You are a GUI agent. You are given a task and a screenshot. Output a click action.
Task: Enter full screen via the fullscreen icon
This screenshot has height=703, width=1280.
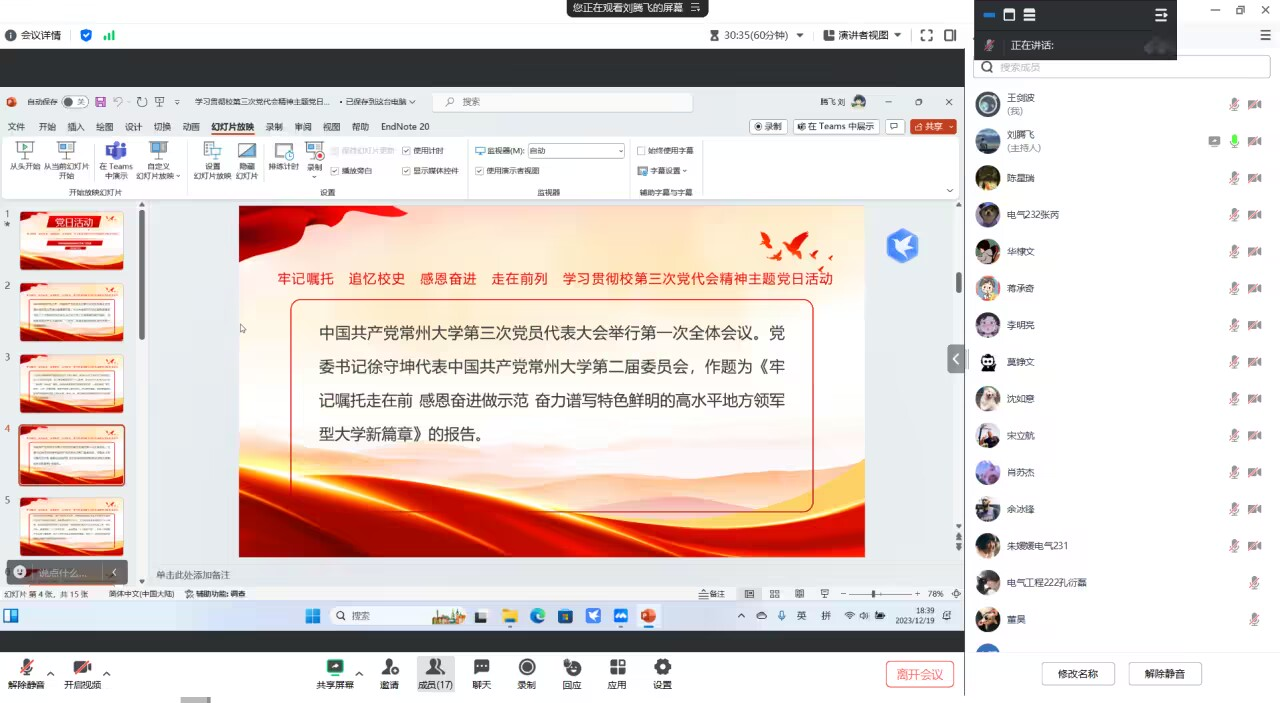[926, 35]
